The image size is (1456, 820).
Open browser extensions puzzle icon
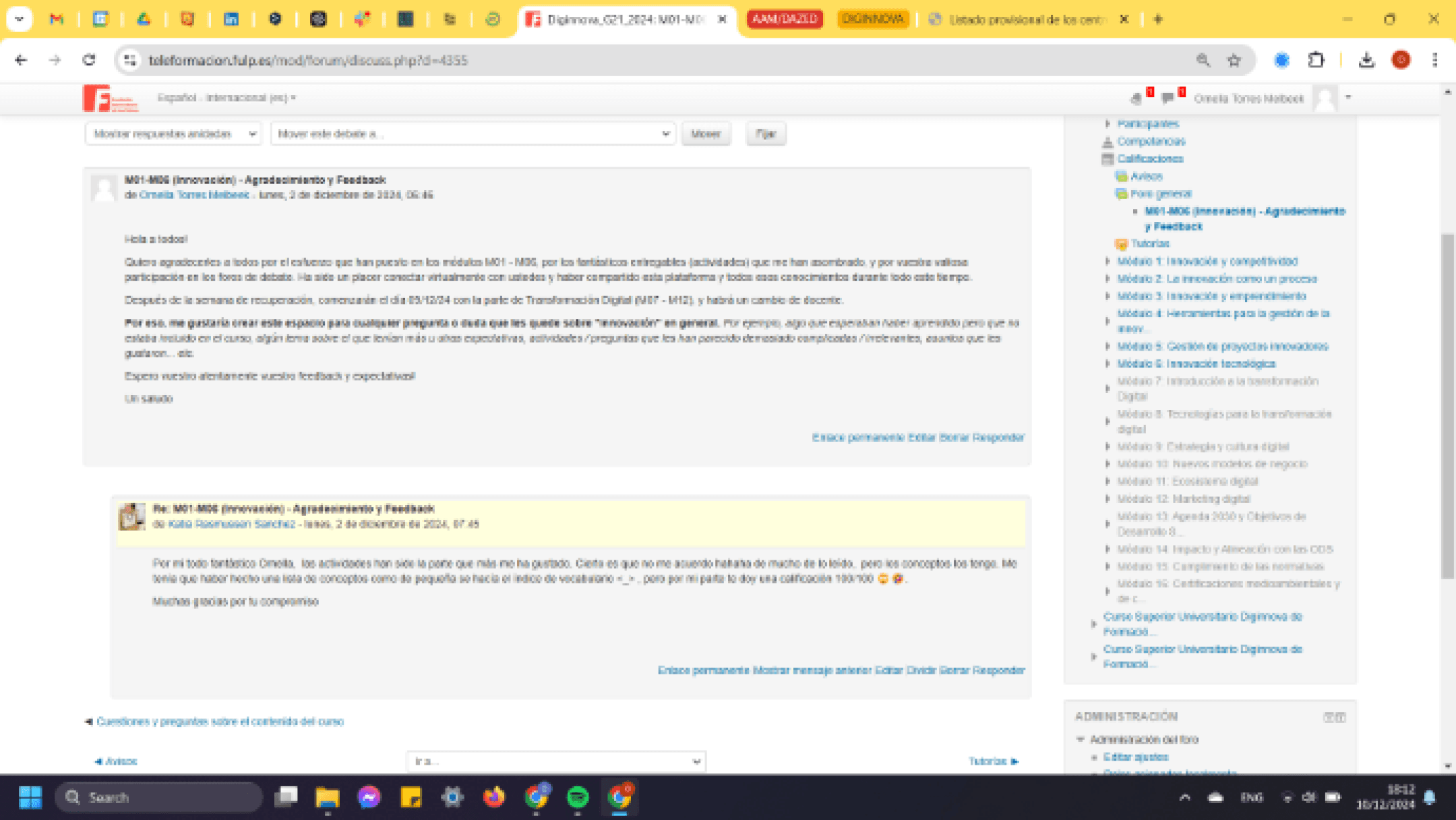coord(1316,60)
